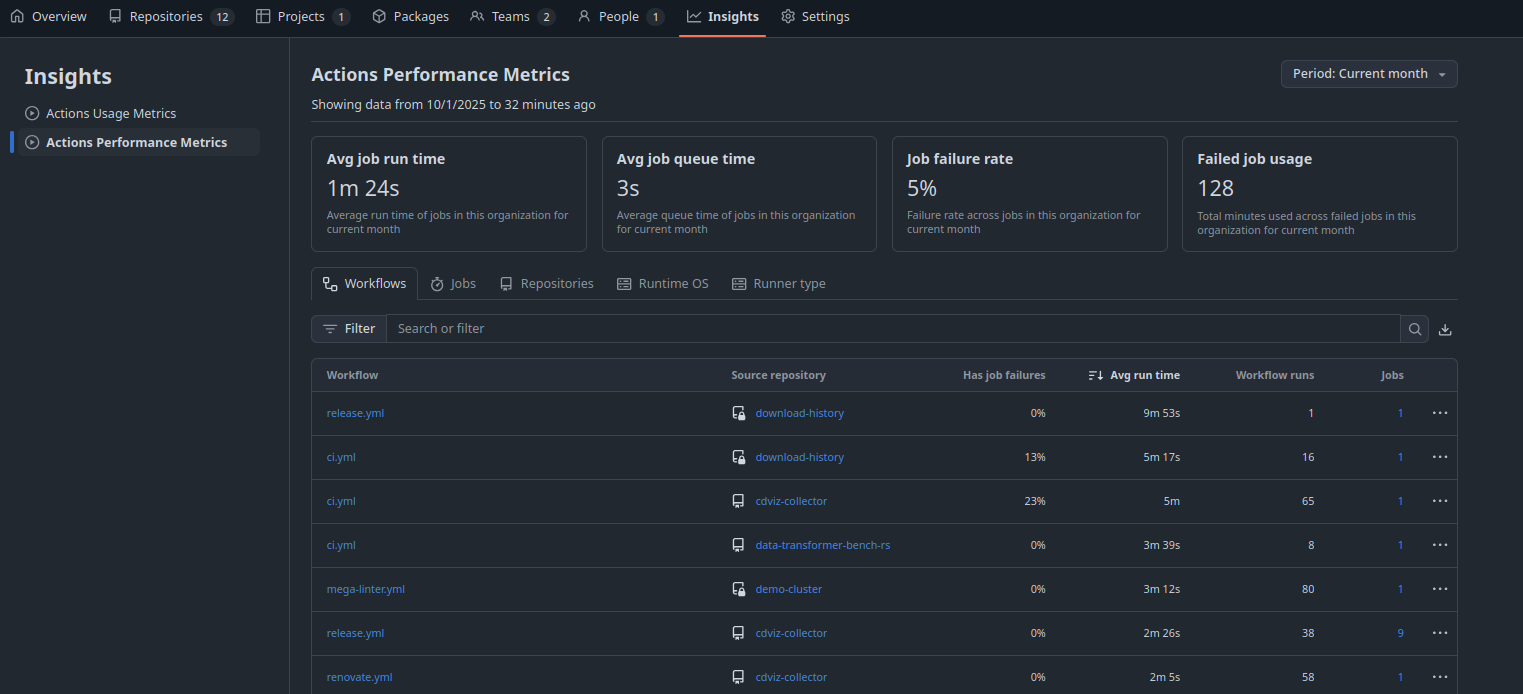Open the People tab
Screen dimensions: 1523x694
coord(620,17)
